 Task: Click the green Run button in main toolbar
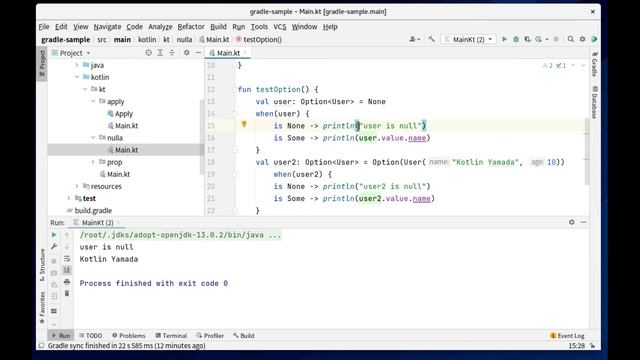(504, 39)
